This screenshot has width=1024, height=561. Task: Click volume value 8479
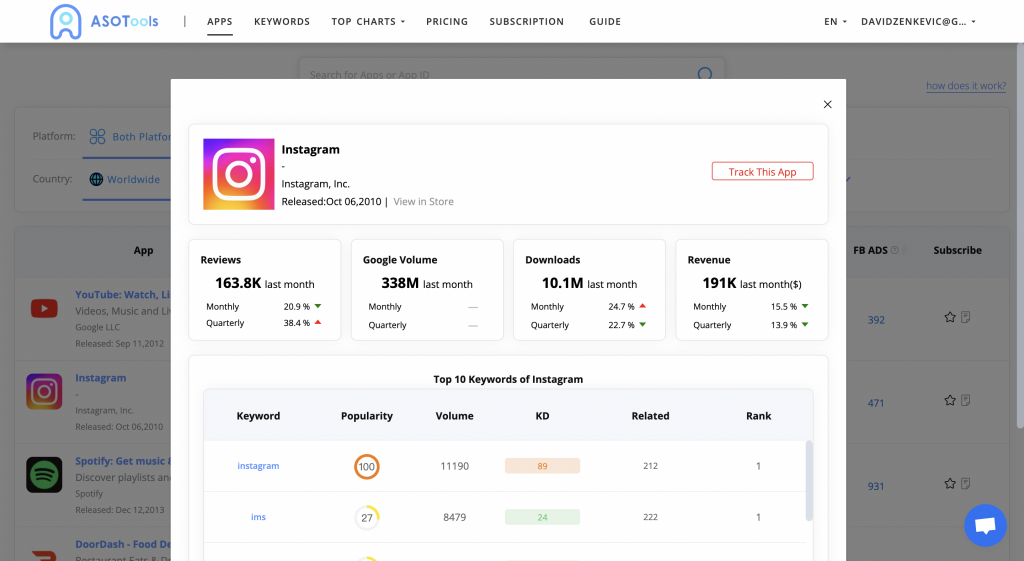(455, 517)
